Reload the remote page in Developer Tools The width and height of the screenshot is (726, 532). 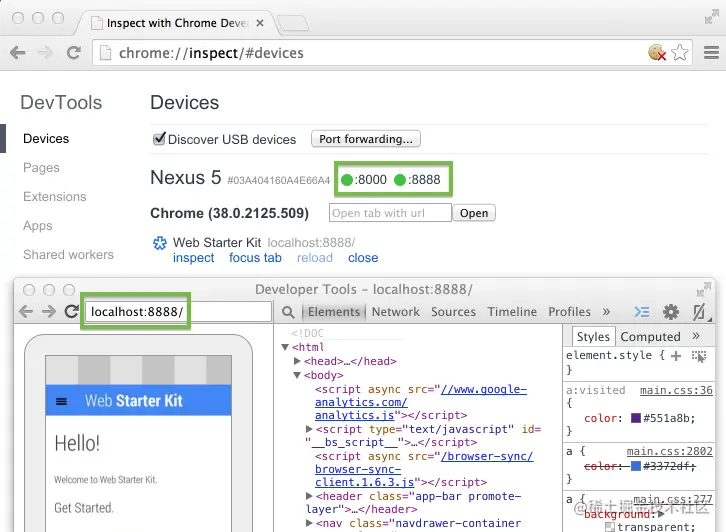(71, 311)
